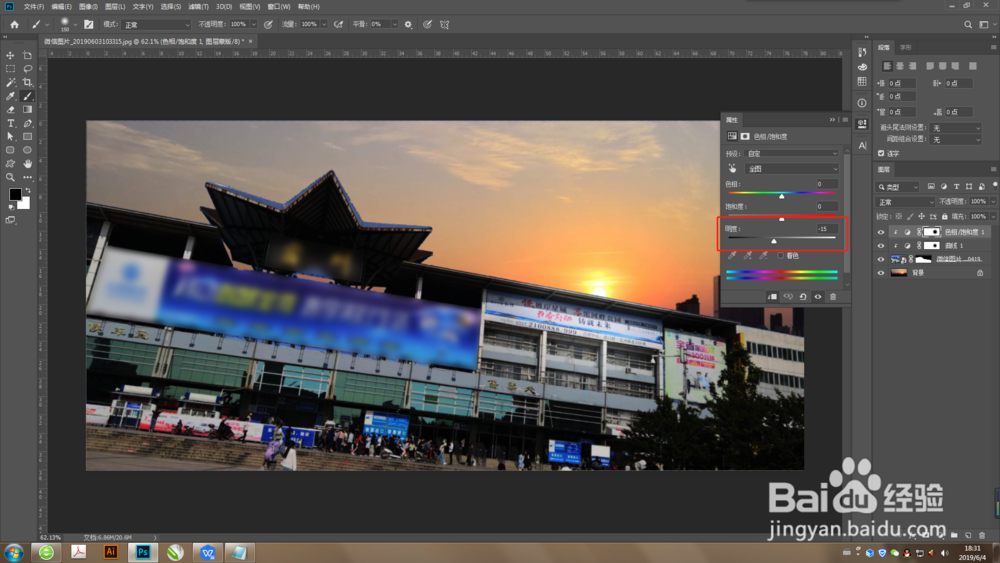This screenshot has height=563, width=1000.
Task: Select the Horizontal Type tool
Action: click(10, 123)
